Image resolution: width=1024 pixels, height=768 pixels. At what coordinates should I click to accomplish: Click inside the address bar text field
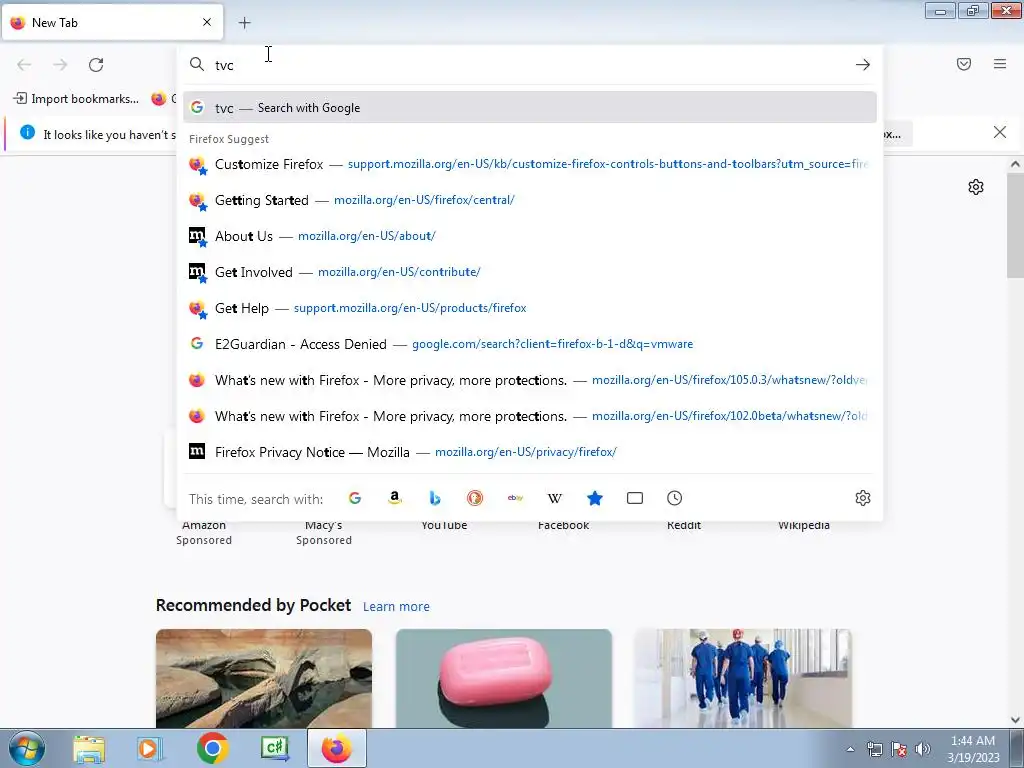pos(529,65)
